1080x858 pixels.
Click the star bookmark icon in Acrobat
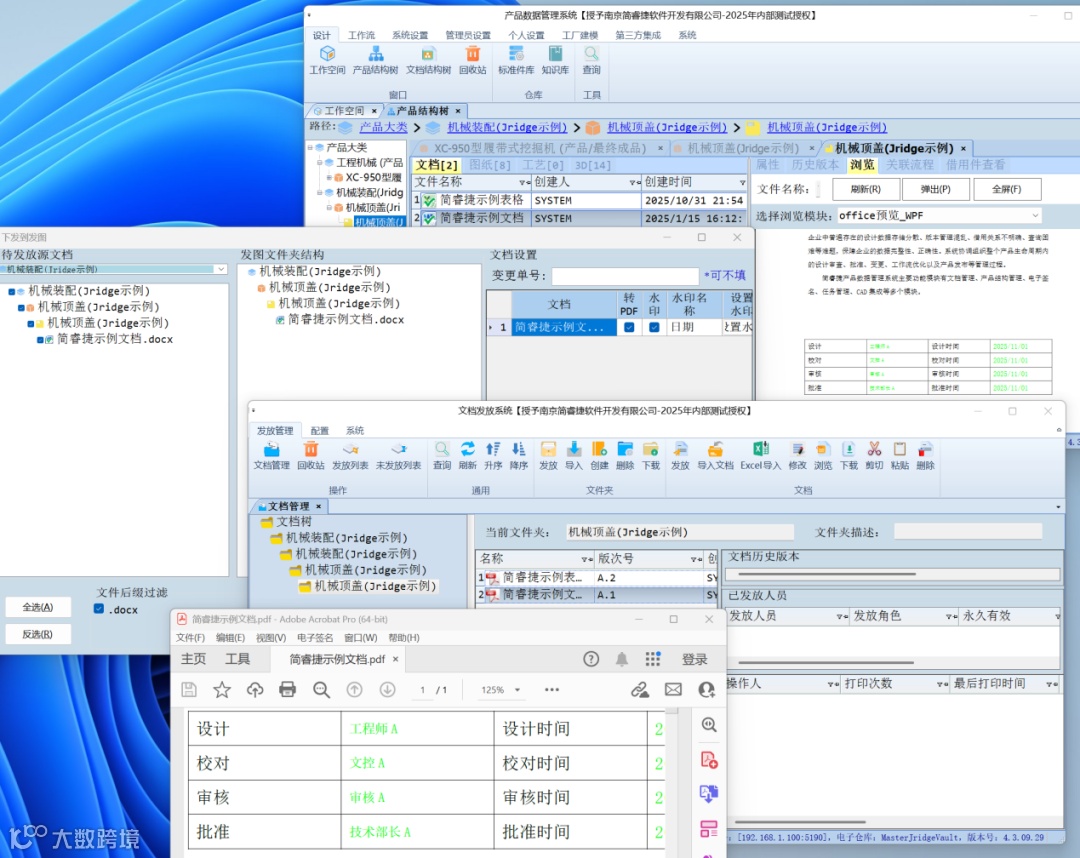tap(222, 689)
